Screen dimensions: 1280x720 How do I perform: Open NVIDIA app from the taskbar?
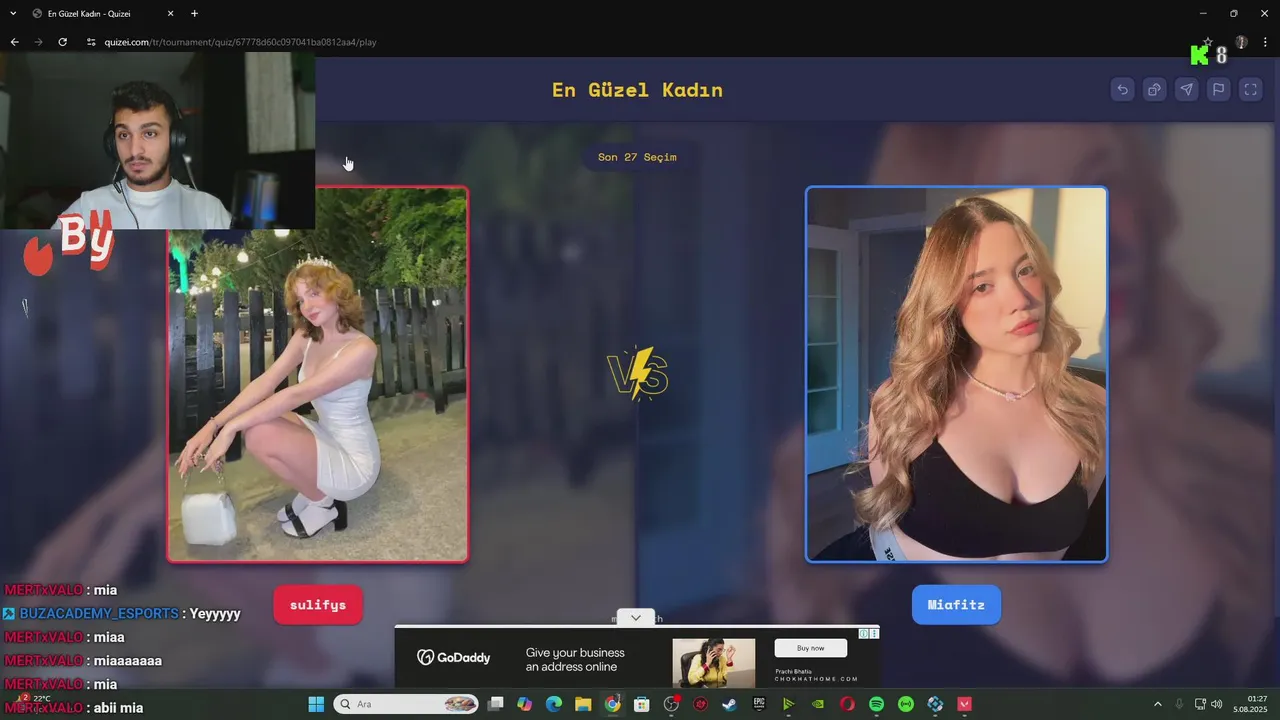[x=818, y=704]
